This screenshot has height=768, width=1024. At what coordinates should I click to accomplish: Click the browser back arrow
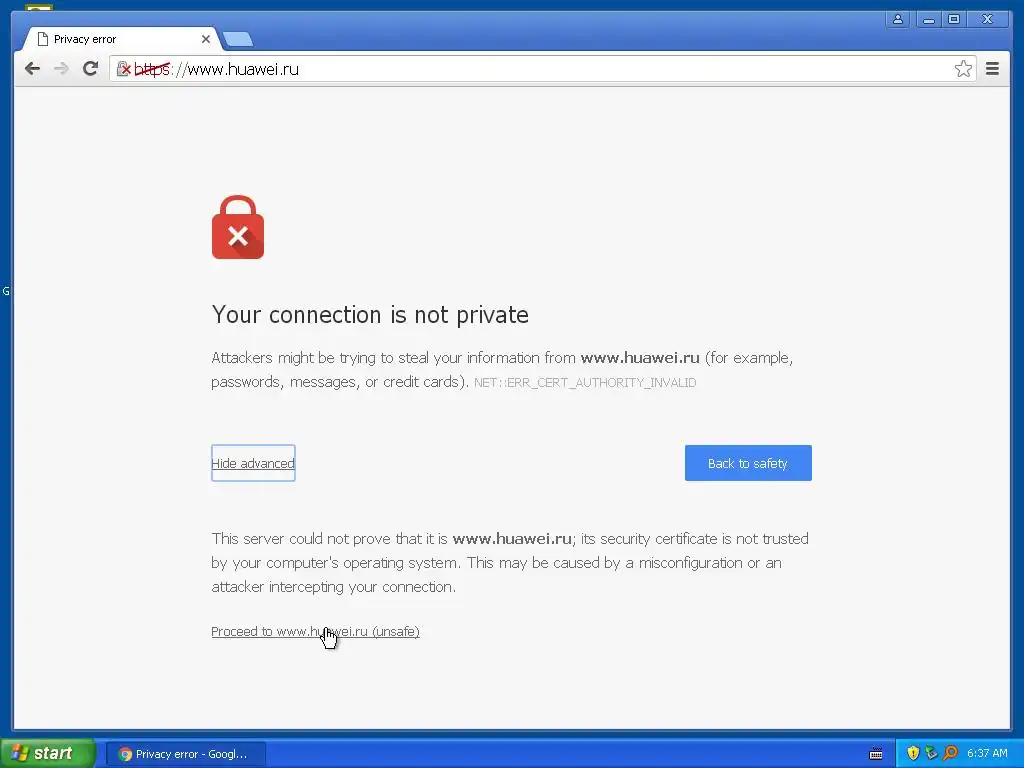pyautogui.click(x=32, y=69)
